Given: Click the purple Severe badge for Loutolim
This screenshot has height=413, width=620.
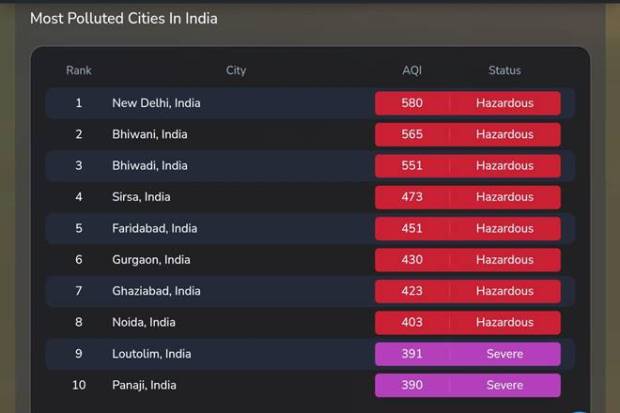Looking at the screenshot, I should 504,353.
